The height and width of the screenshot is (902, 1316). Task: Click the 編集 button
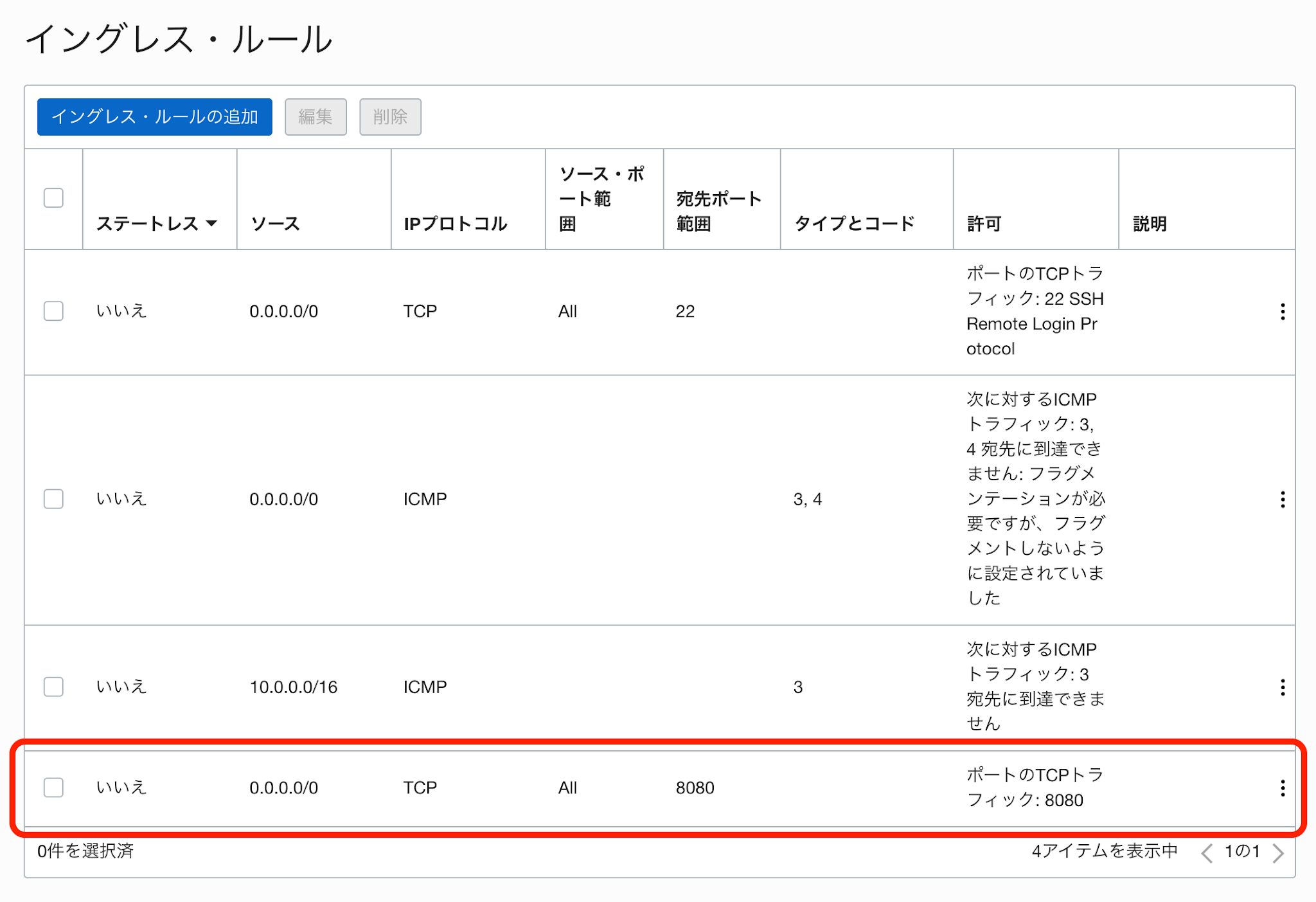(x=316, y=117)
